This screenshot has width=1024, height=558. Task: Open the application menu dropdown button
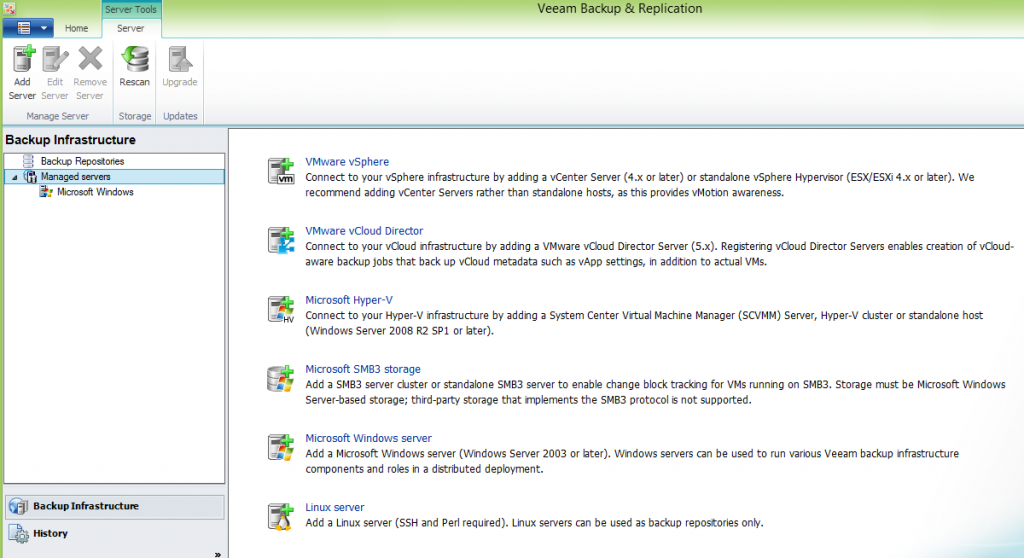pos(28,28)
